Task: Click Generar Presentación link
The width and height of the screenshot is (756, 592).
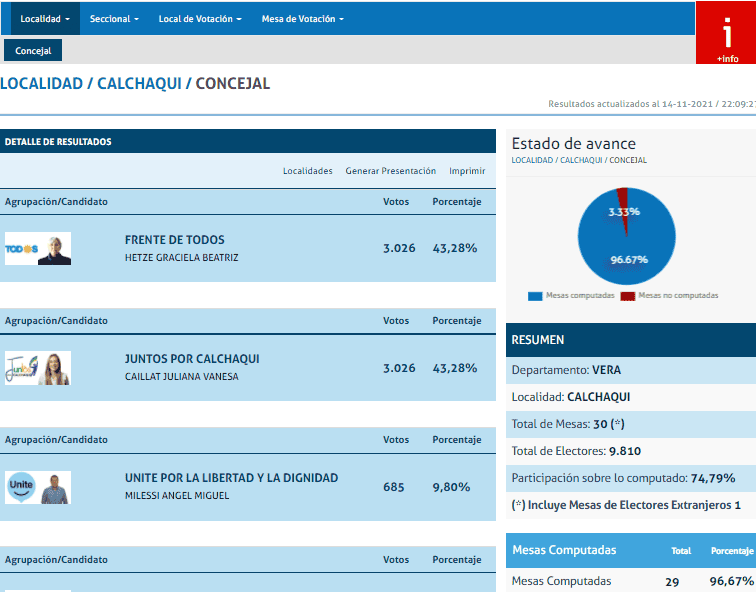Action: pos(390,171)
